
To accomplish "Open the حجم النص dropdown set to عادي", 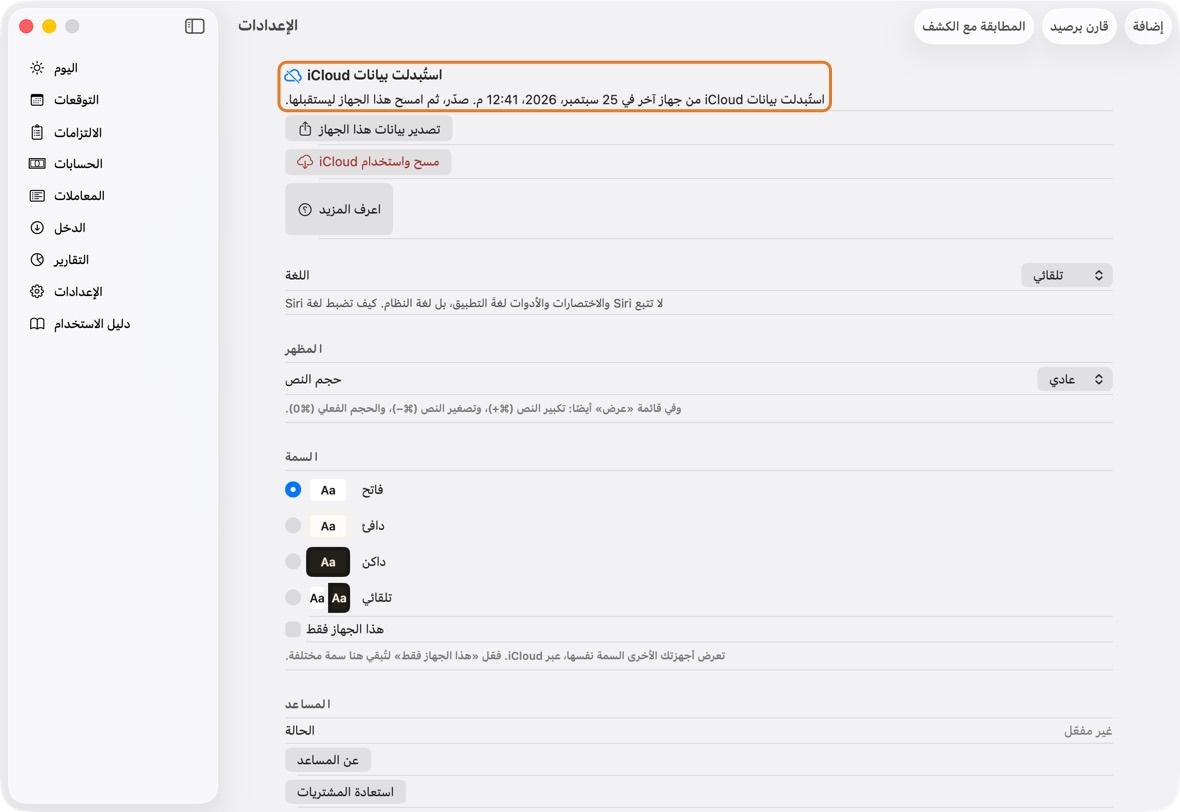I will click(1075, 379).
